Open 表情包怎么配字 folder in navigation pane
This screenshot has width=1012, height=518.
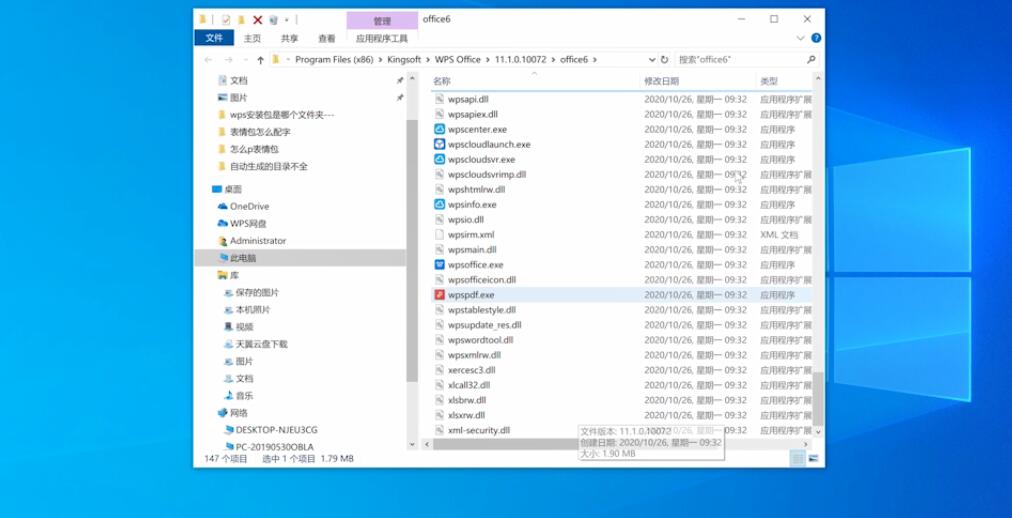pyautogui.click(x=260, y=132)
